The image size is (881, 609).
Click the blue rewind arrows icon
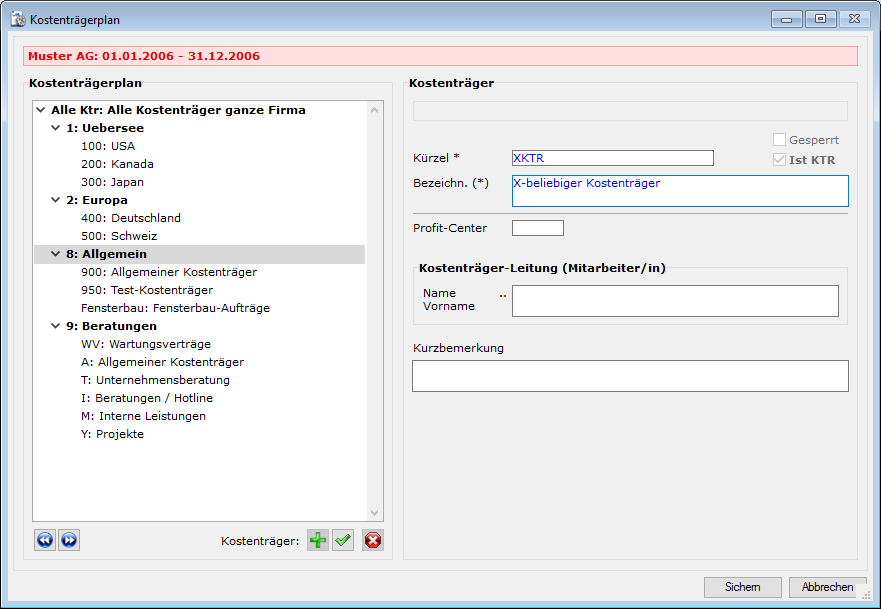(45, 540)
